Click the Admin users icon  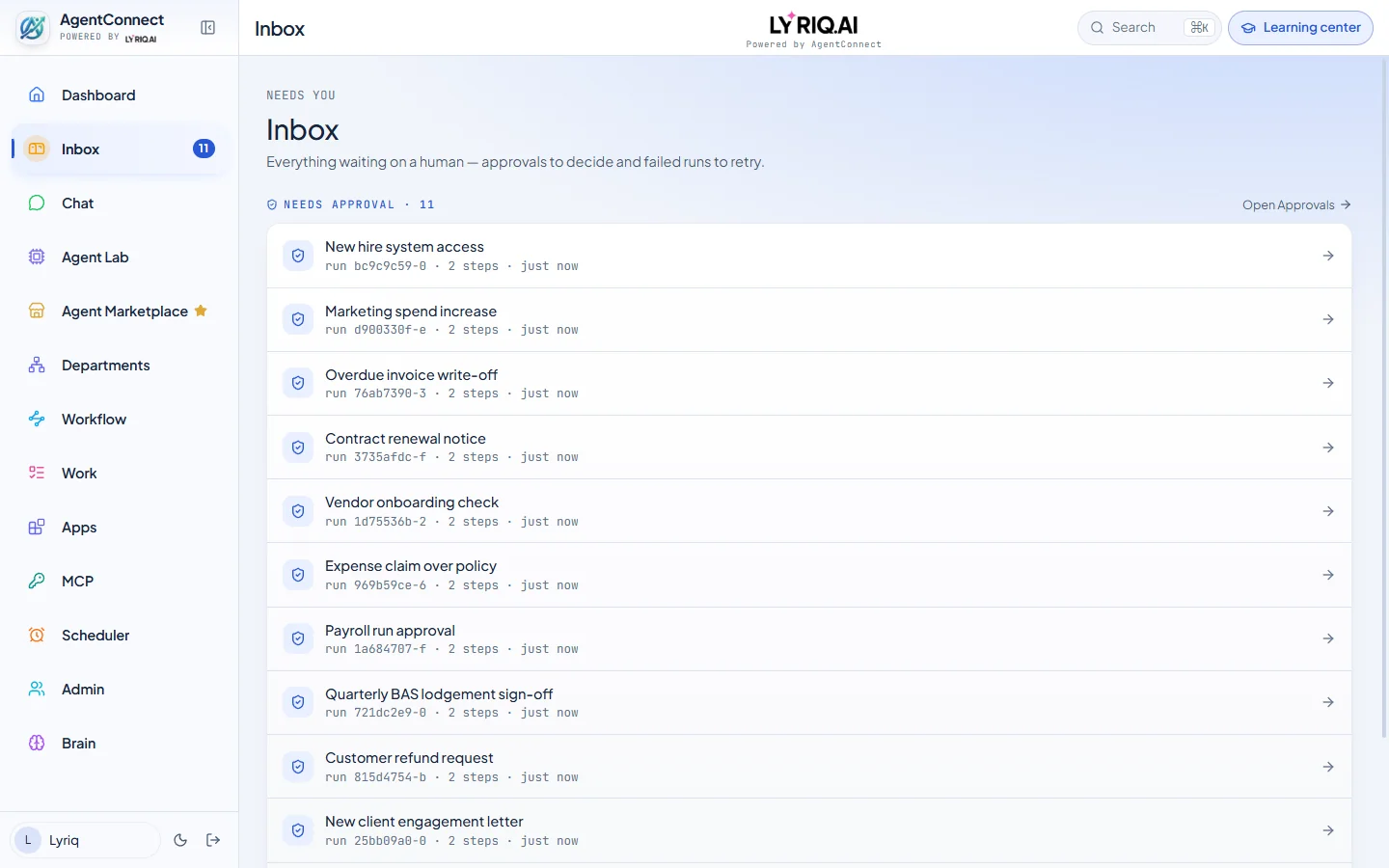click(x=37, y=689)
